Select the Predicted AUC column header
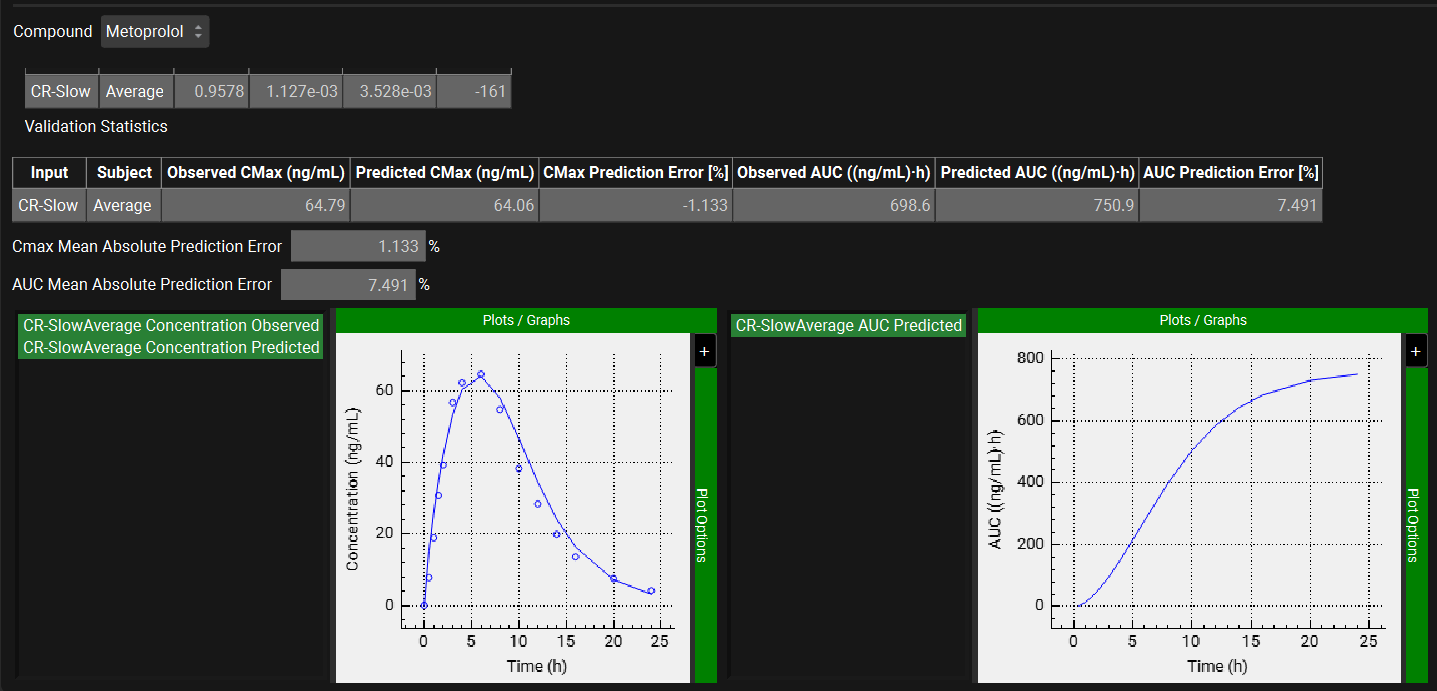The width and height of the screenshot is (1437, 691). 1037,173
